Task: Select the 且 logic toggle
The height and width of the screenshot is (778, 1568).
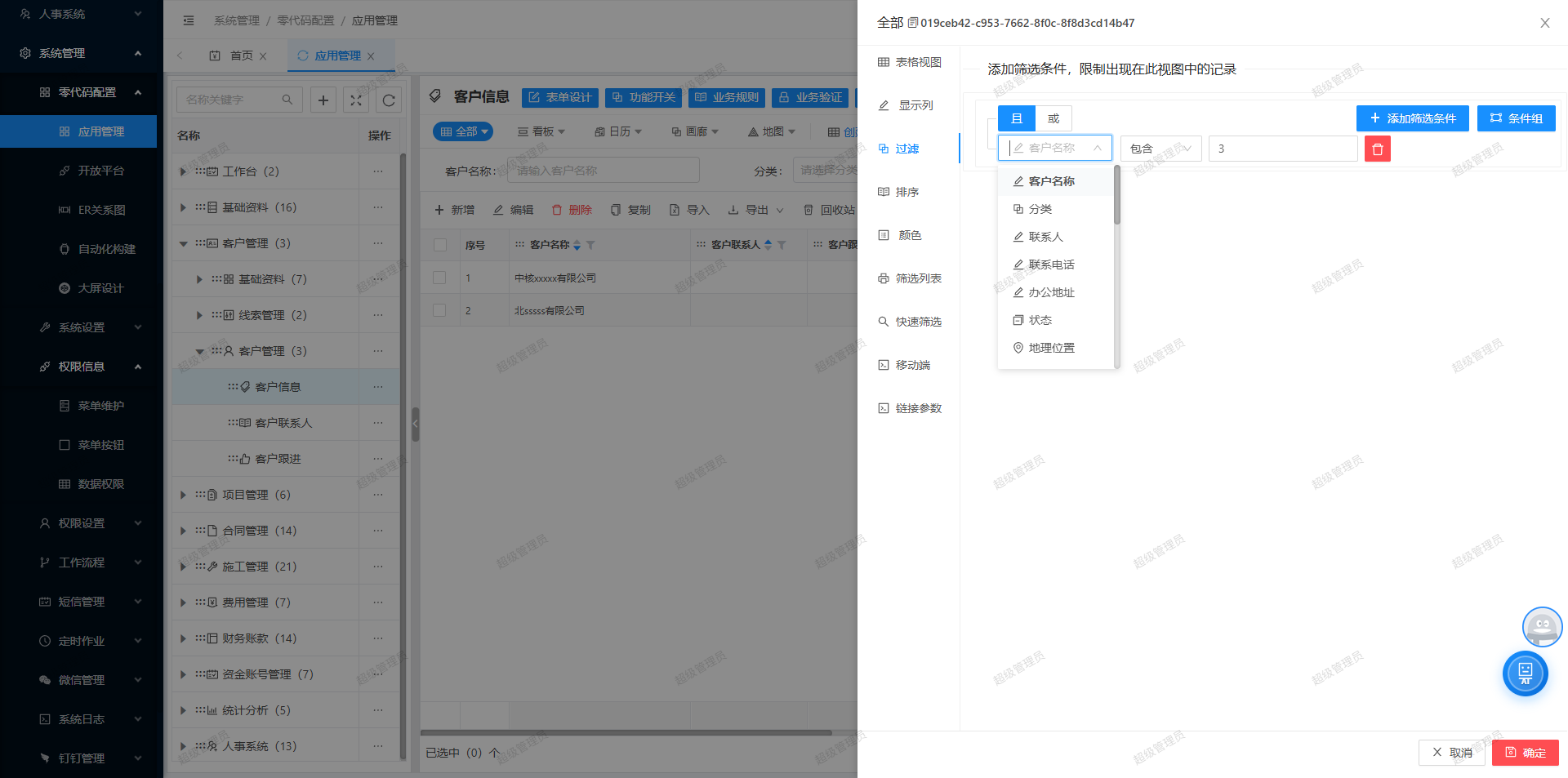Action: pyautogui.click(x=1017, y=118)
